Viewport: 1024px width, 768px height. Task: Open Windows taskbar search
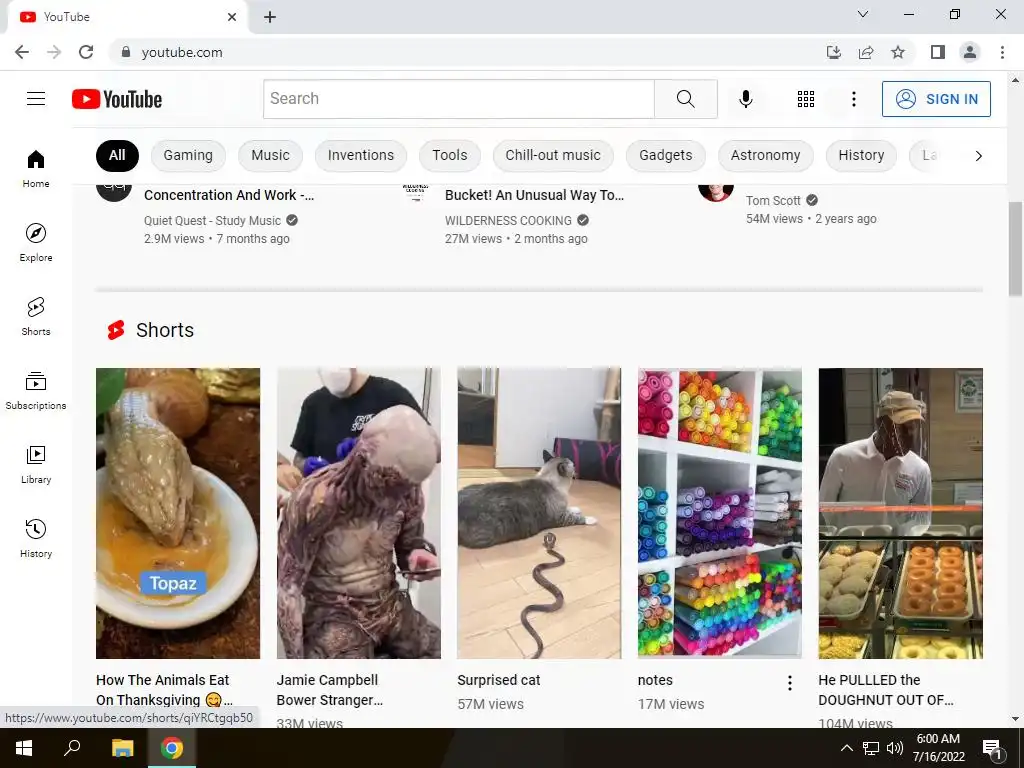point(72,748)
